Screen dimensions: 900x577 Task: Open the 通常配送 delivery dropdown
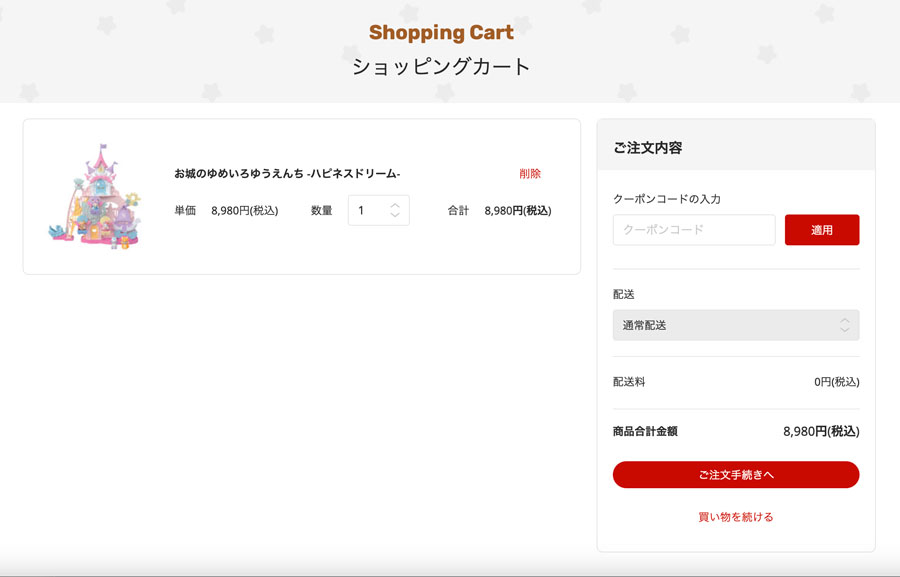click(736, 325)
